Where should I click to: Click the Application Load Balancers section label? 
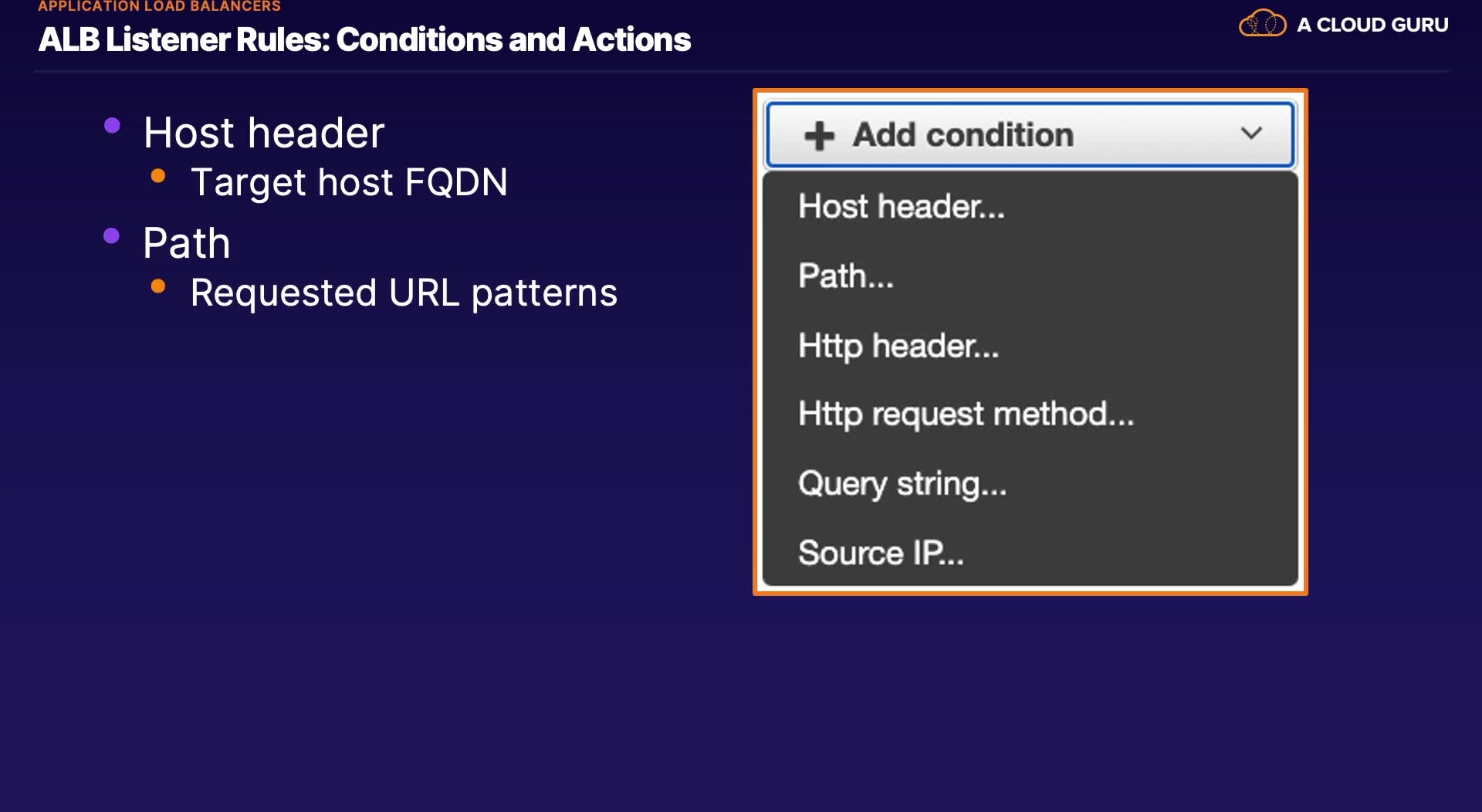(x=159, y=6)
